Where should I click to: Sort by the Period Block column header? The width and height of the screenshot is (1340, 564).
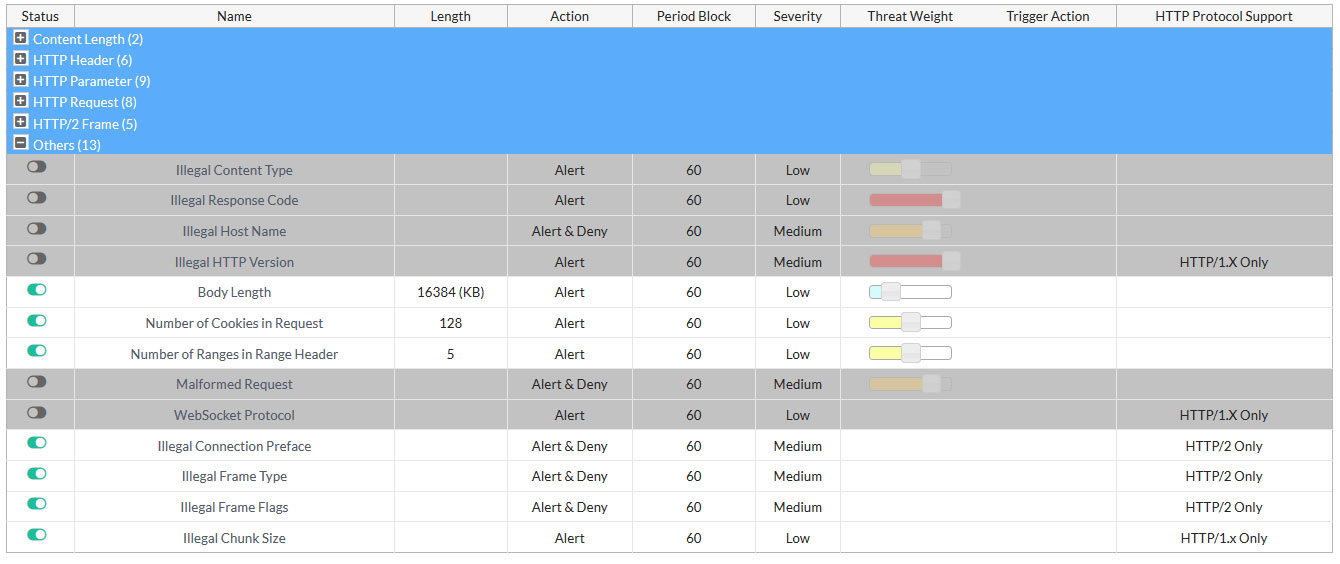[694, 16]
